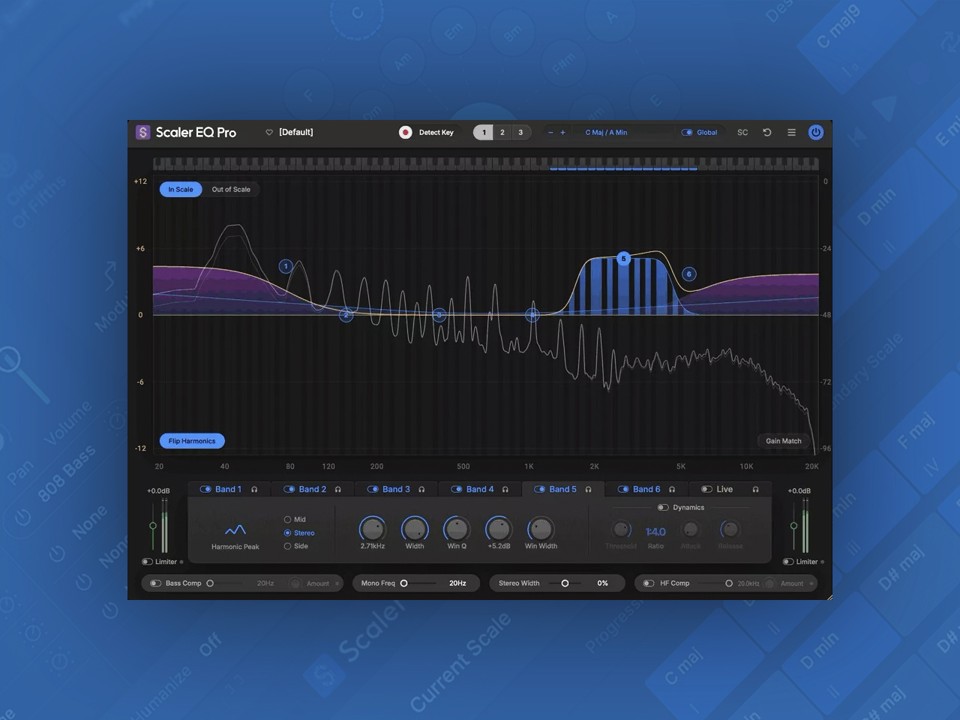Select EQ node 3 on the graph
Screen dimensions: 960x720
click(x=439, y=315)
